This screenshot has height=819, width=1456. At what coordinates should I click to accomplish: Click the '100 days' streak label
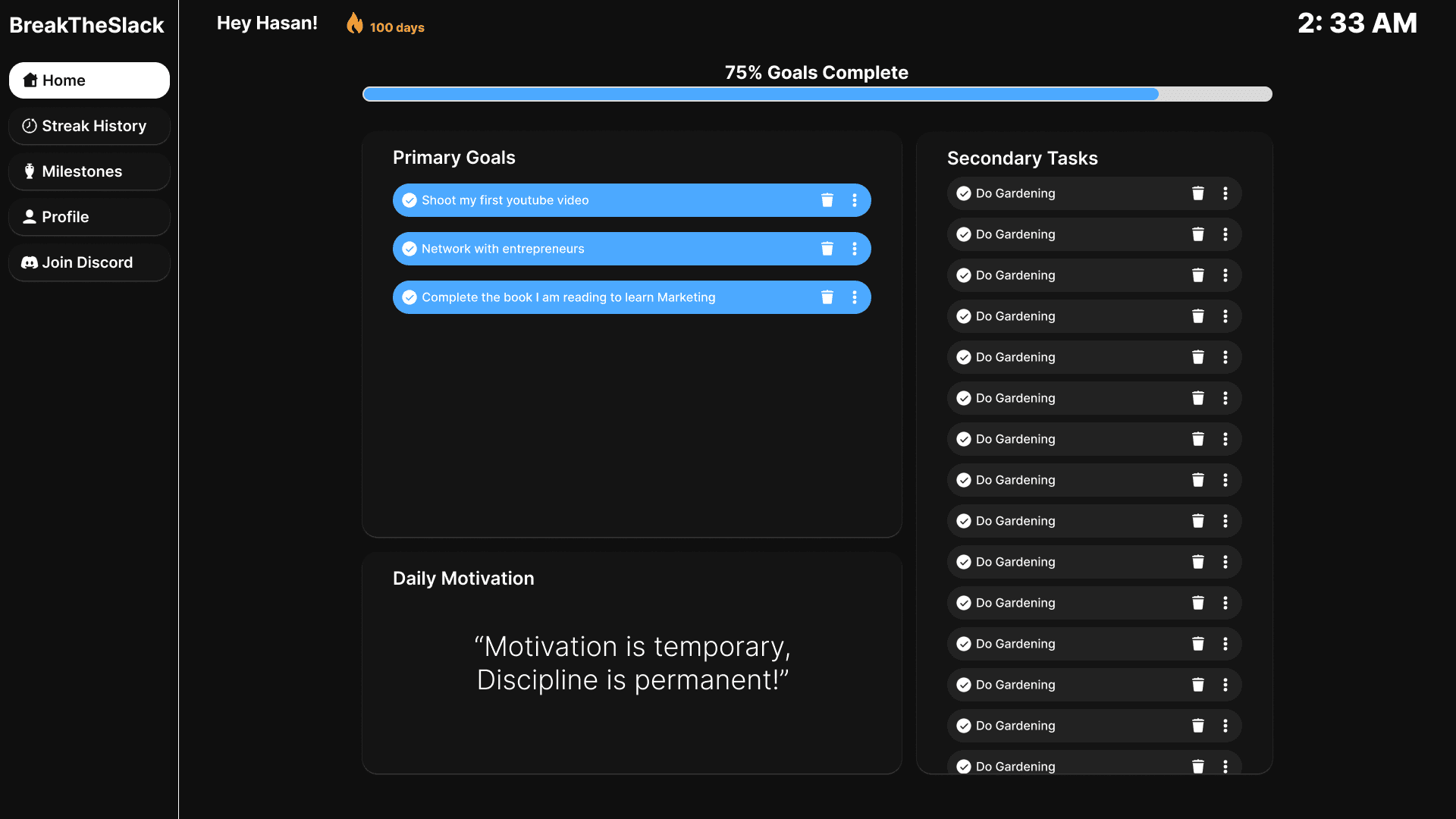[x=397, y=27]
